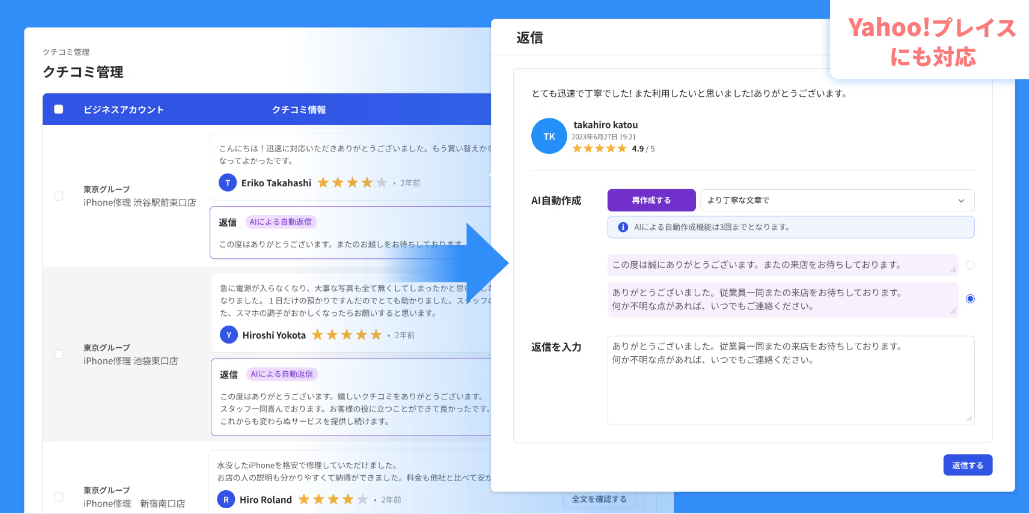
Task: Open the より丁寧な文章で tone dropdown
Action: [x=837, y=200]
